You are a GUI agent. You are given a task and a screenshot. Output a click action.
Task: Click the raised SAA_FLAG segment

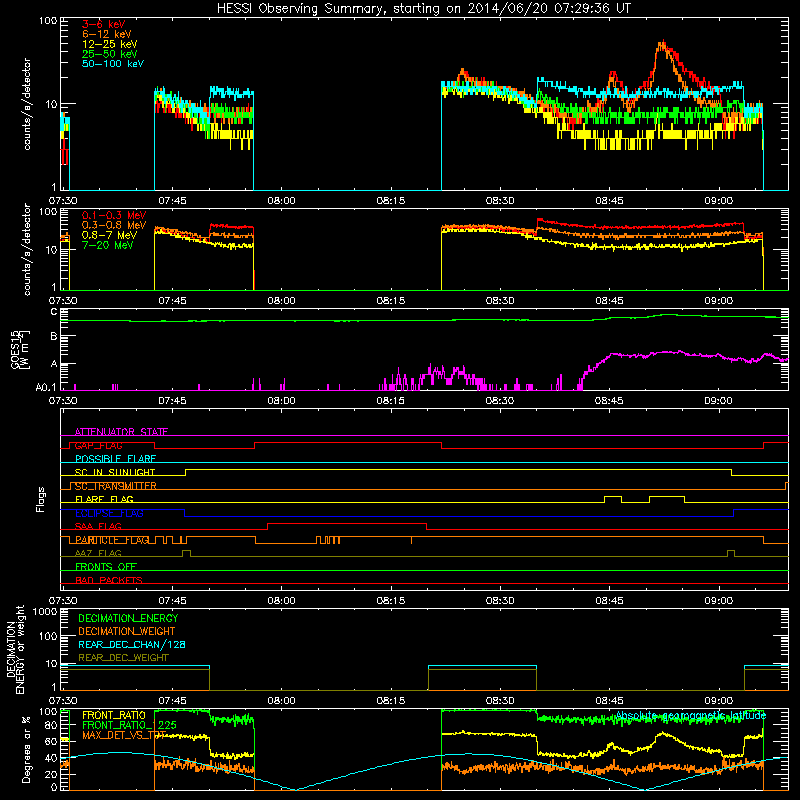[347, 523]
